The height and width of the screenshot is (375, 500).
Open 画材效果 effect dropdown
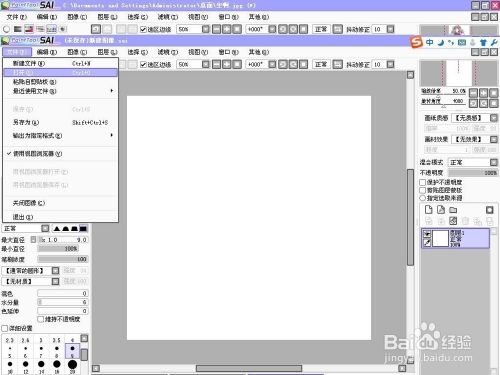click(x=494, y=139)
